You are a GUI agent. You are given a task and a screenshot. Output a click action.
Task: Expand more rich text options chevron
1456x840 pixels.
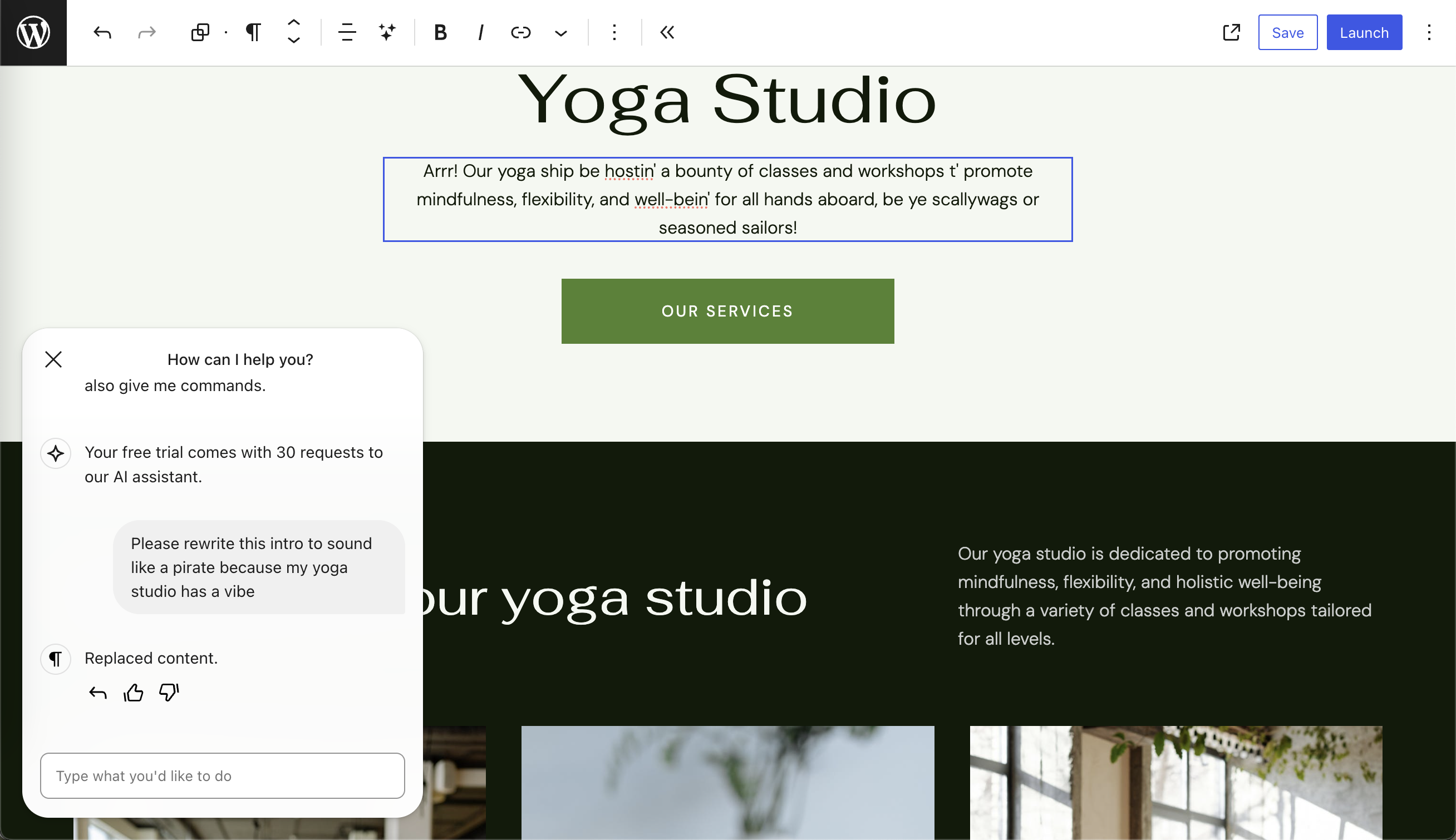point(560,33)
